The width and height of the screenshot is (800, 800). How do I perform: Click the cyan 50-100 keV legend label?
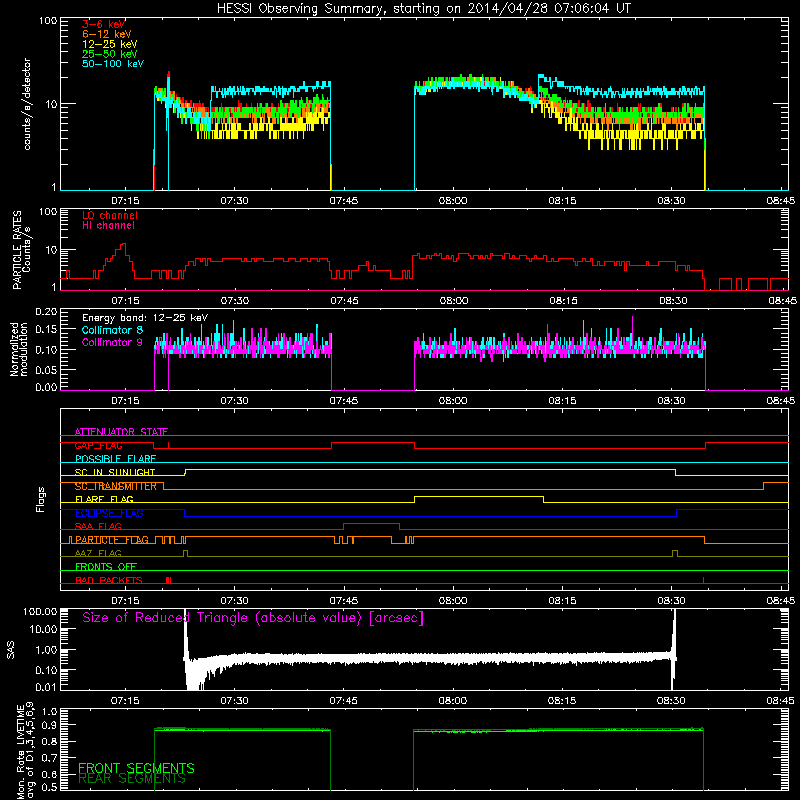(x=113, y=63)
